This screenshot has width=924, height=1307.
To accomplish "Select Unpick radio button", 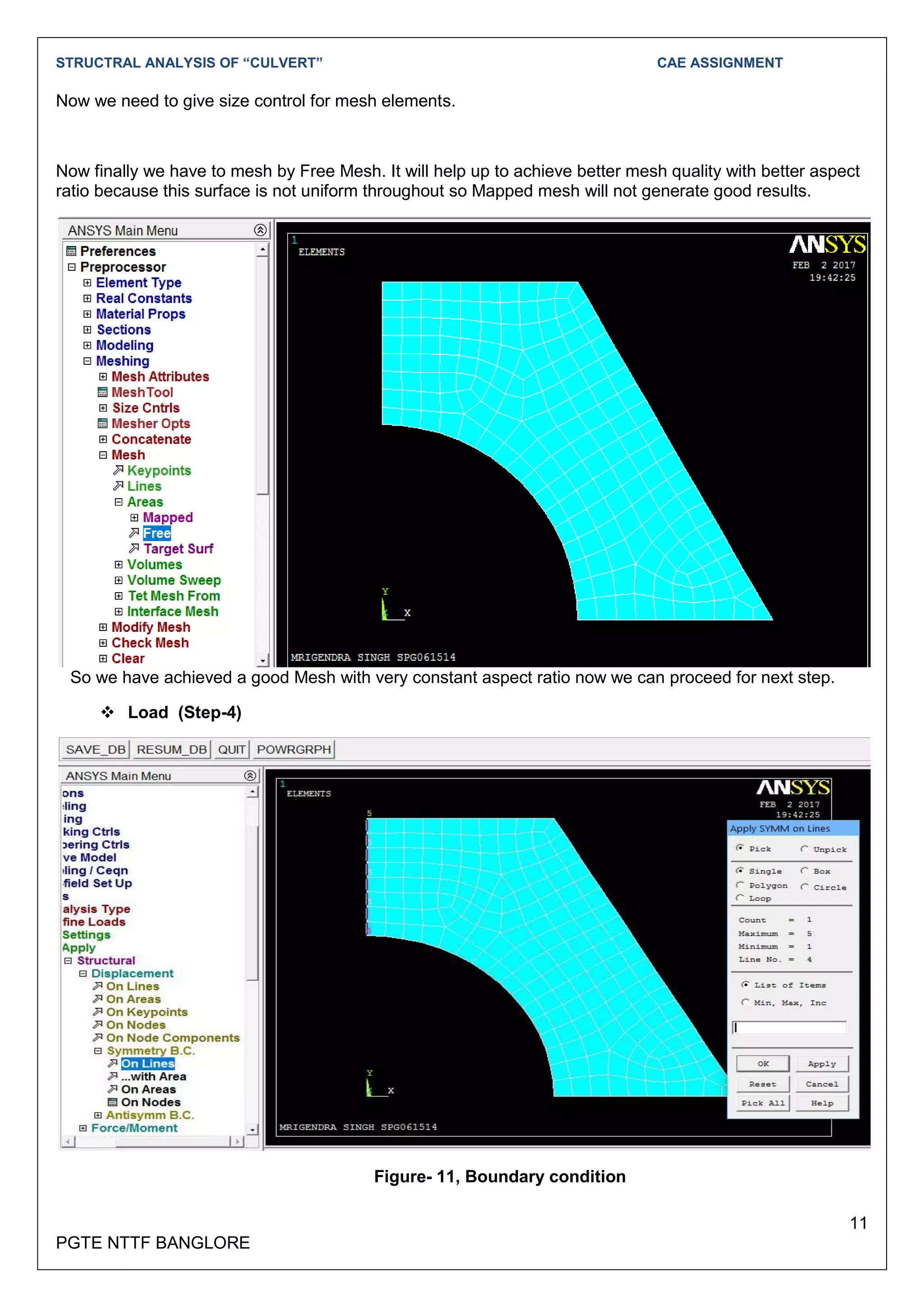I will (x=804, y=849).
